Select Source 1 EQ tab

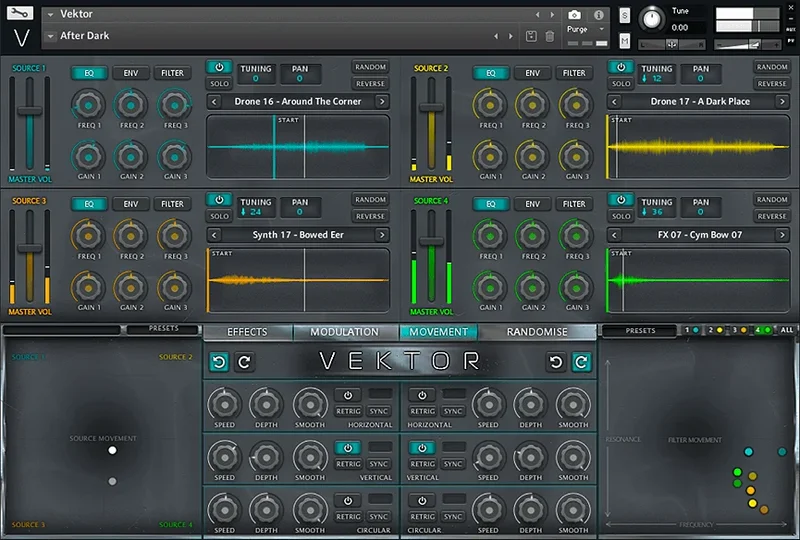pos(89,73)
